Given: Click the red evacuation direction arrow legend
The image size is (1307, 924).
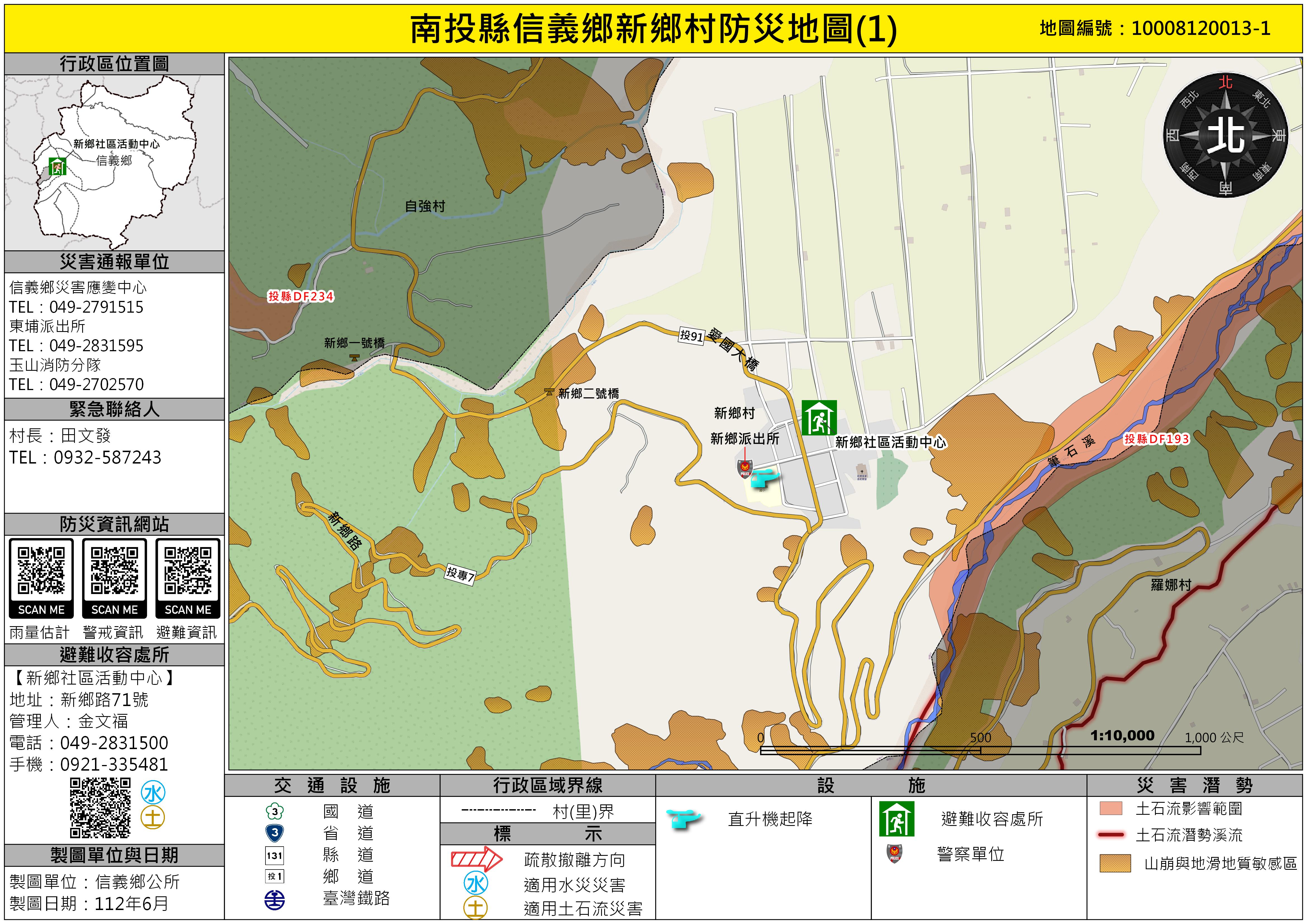Looking at the screenshot, I should click(476, 859).
